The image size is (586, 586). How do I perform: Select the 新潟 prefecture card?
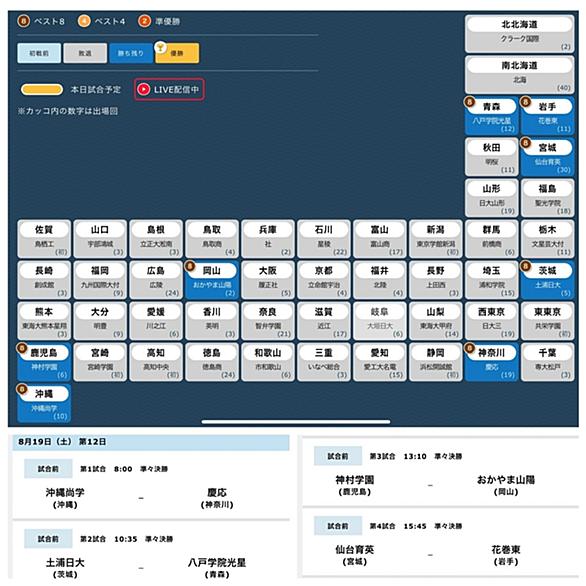click(436, 239)
